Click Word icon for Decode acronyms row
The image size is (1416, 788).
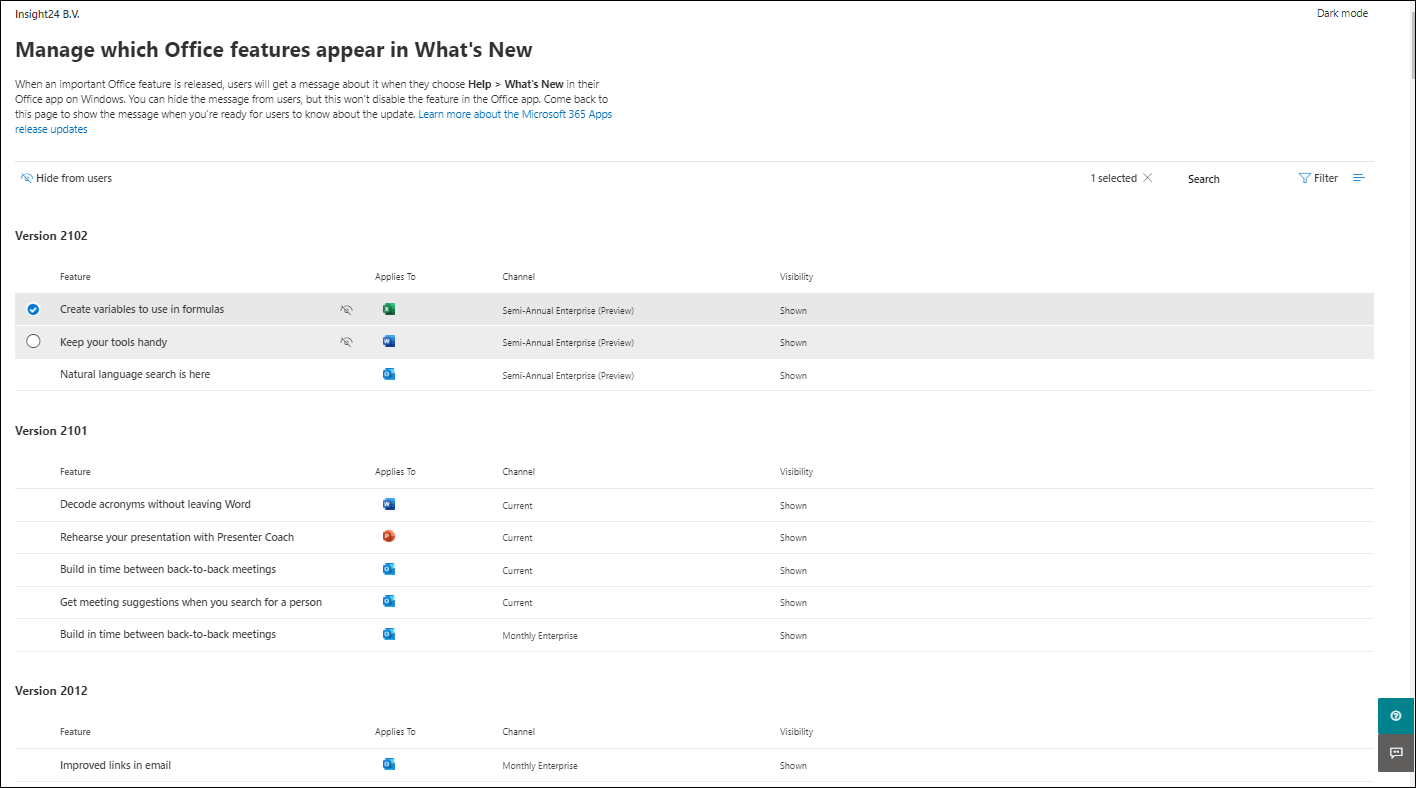(389, 504)
